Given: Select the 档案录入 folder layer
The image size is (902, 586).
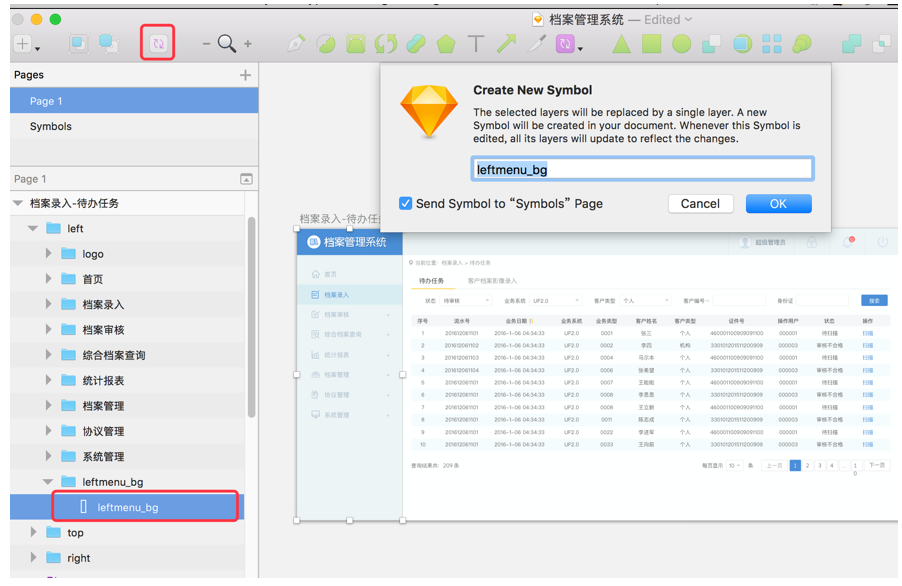Looking at the screenshot, I should (x=128, y=304).
